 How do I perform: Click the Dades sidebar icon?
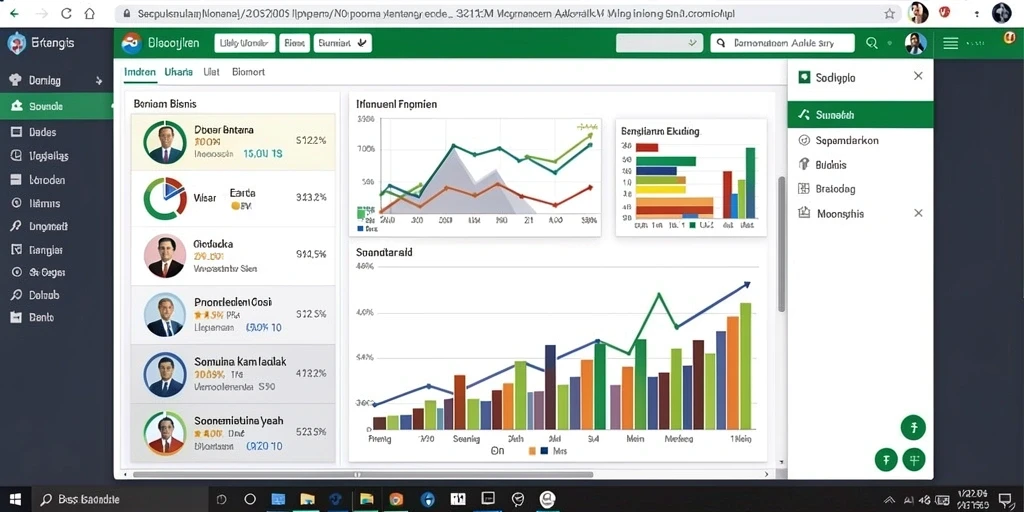(16, 132)
